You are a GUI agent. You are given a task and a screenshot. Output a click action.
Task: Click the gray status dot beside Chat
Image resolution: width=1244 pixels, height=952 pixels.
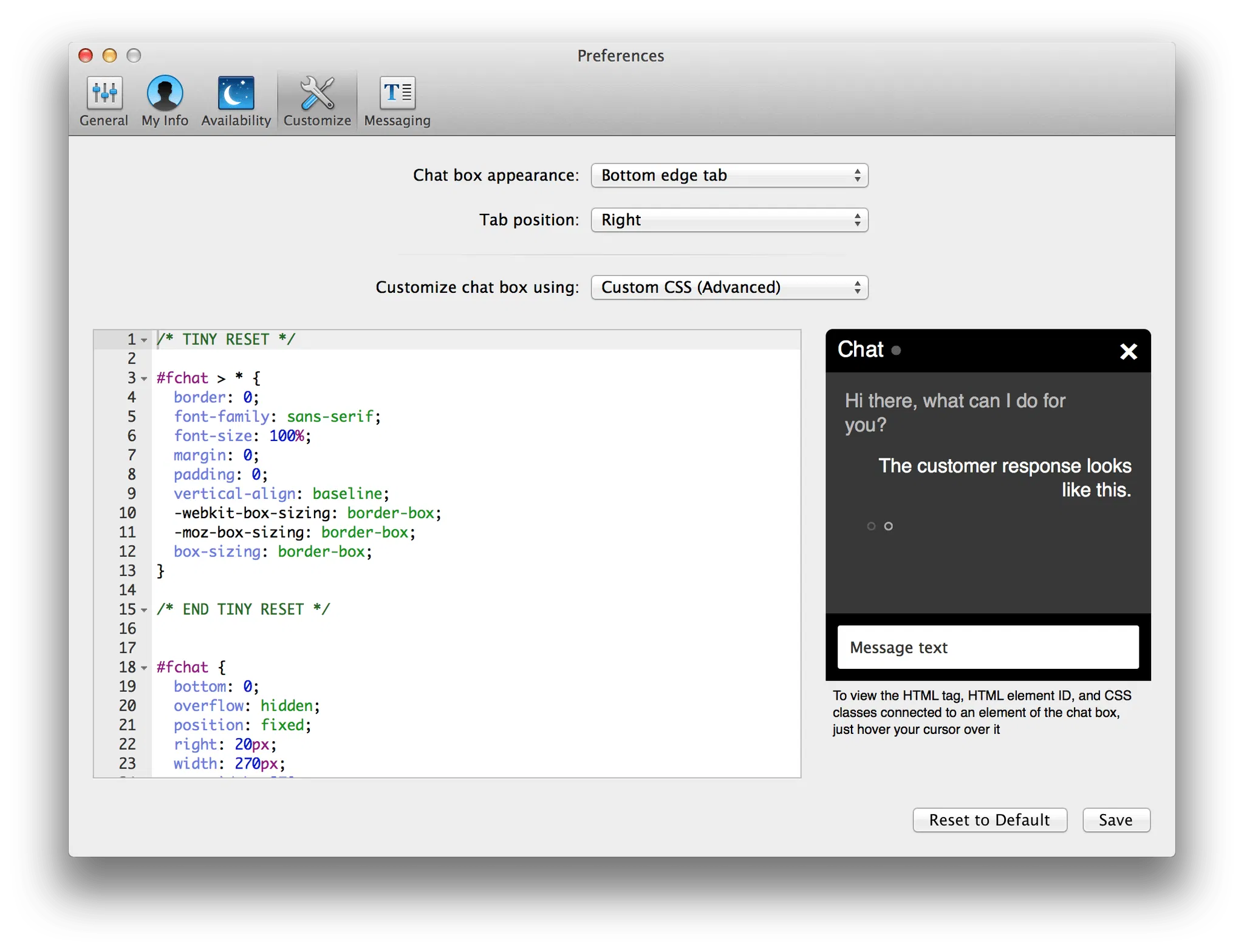(x=896, y=351)
